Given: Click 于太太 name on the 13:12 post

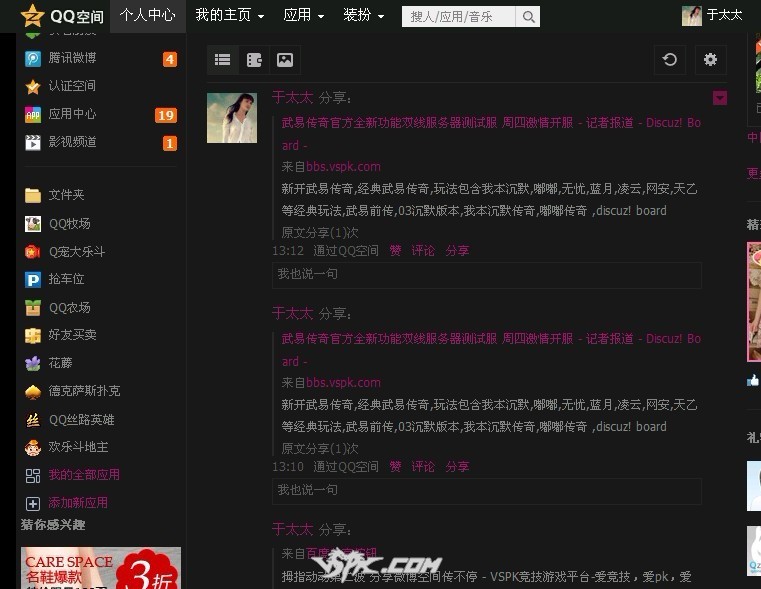Looking at the screenshot, I should (293, 98).
